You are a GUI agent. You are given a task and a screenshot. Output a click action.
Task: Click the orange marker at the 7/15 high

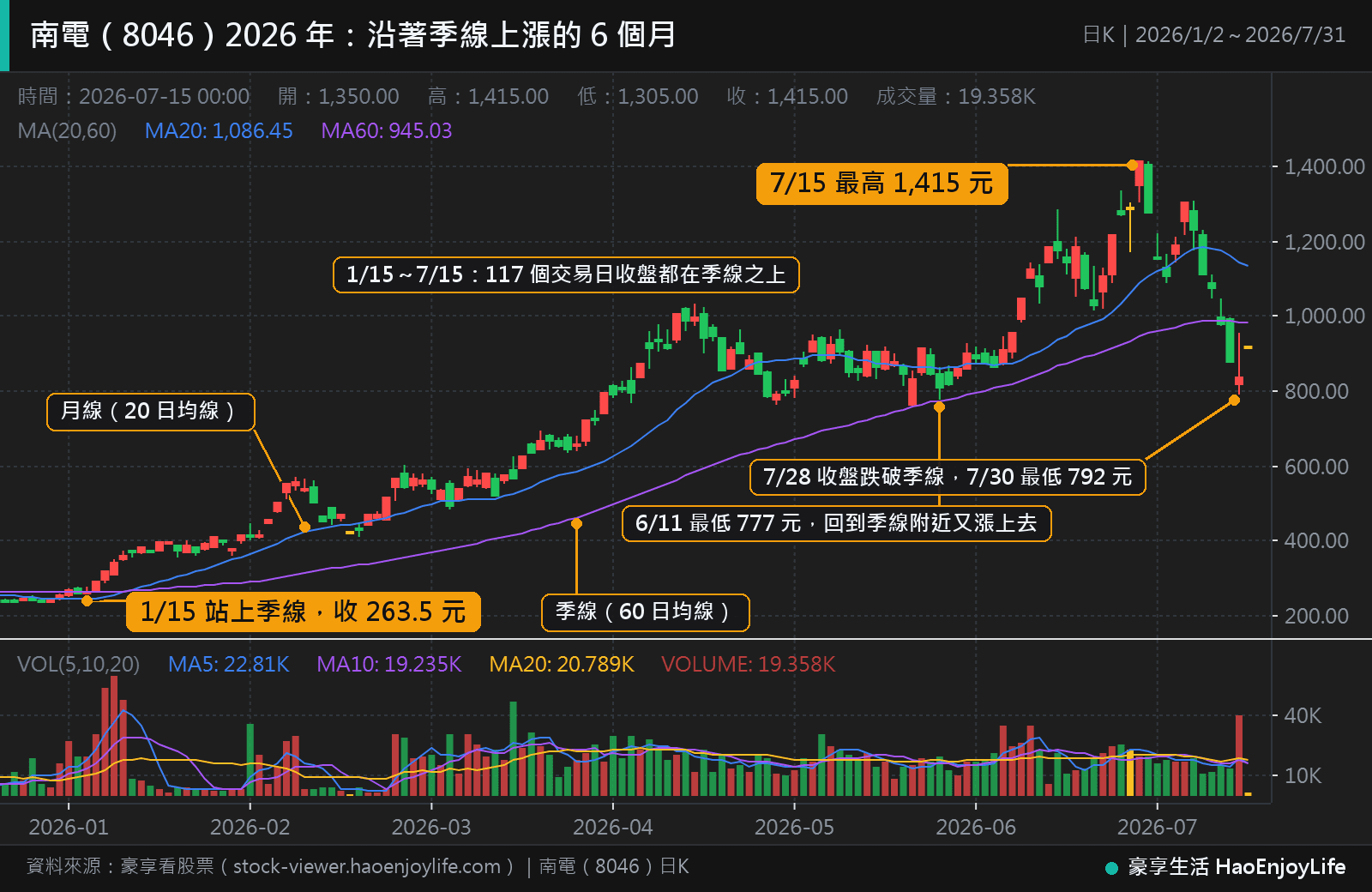click(1132, 165)
